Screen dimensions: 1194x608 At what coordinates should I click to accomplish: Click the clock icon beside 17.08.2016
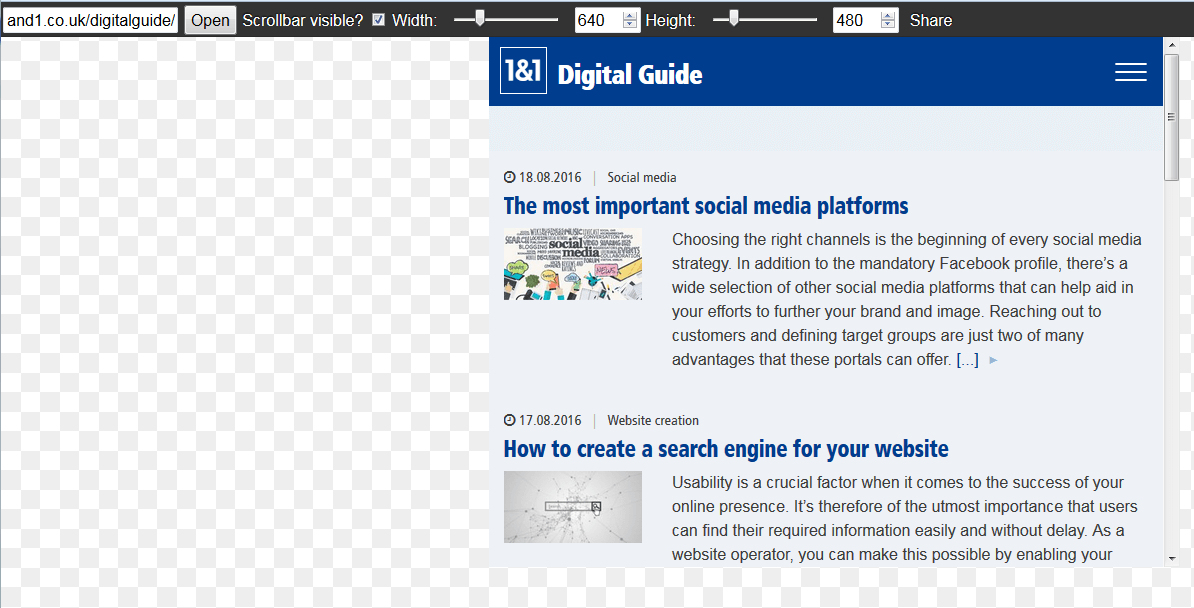[509, 421]
